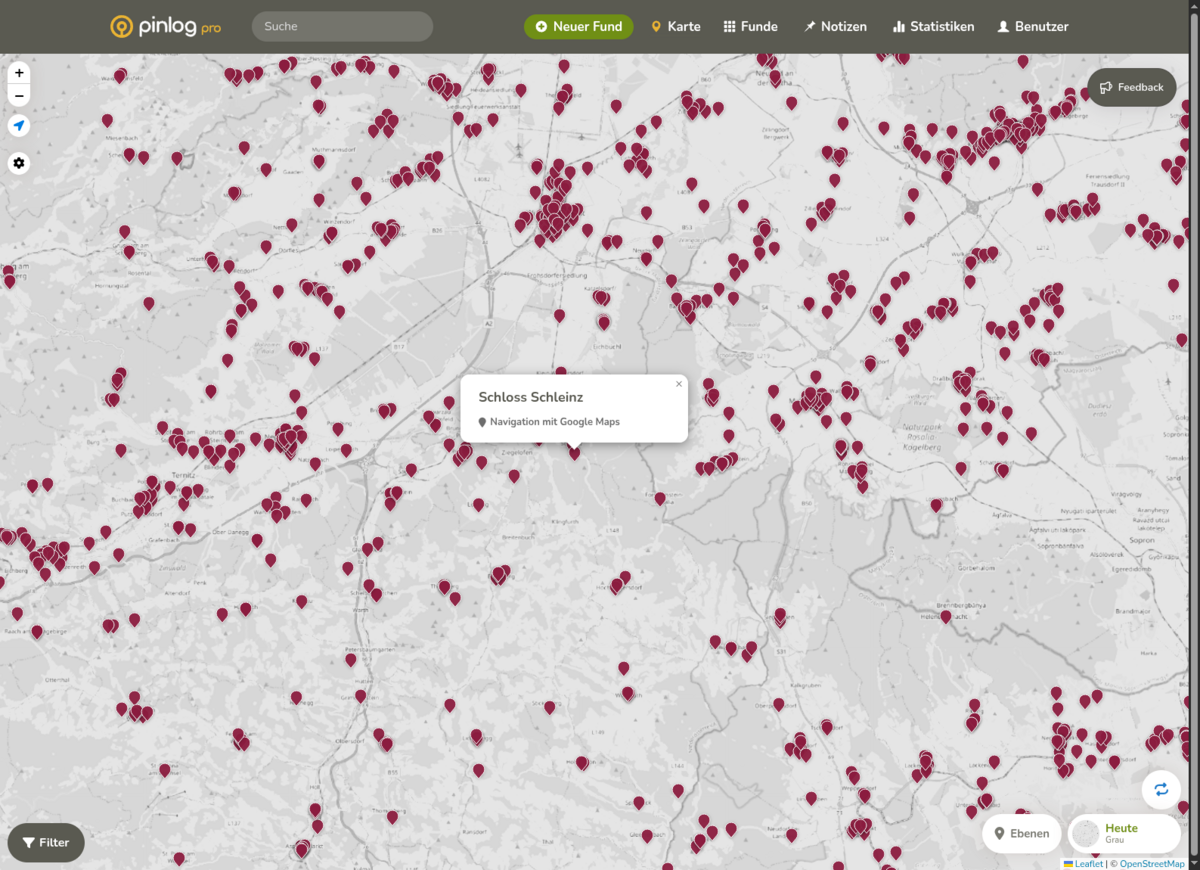Click the grey map style thumbnail

coord(1086,834)
